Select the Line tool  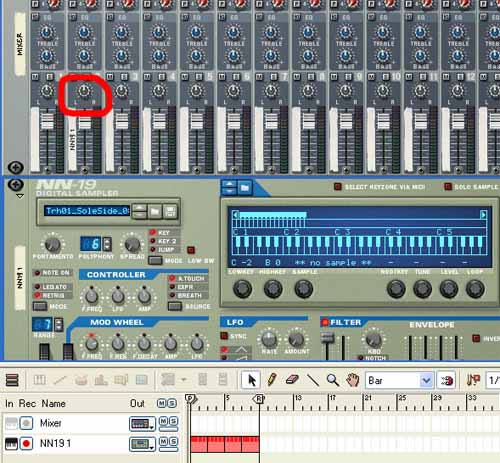click(x=312, y=380)
